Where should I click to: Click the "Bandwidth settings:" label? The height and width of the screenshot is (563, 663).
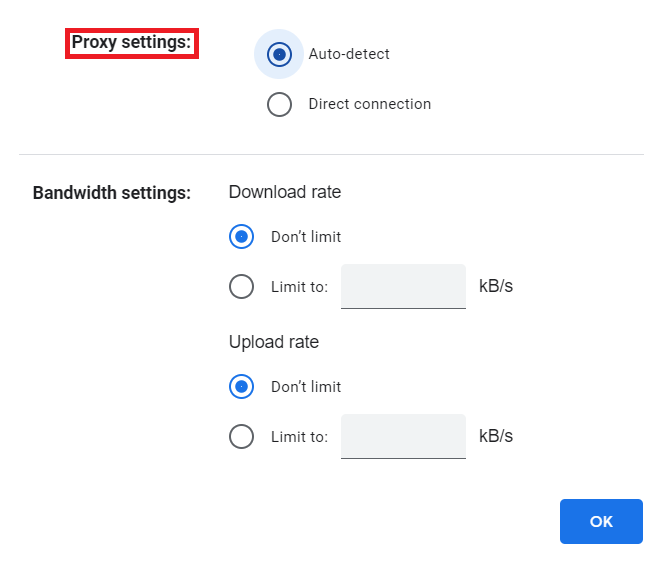click(x=112, y=193)
